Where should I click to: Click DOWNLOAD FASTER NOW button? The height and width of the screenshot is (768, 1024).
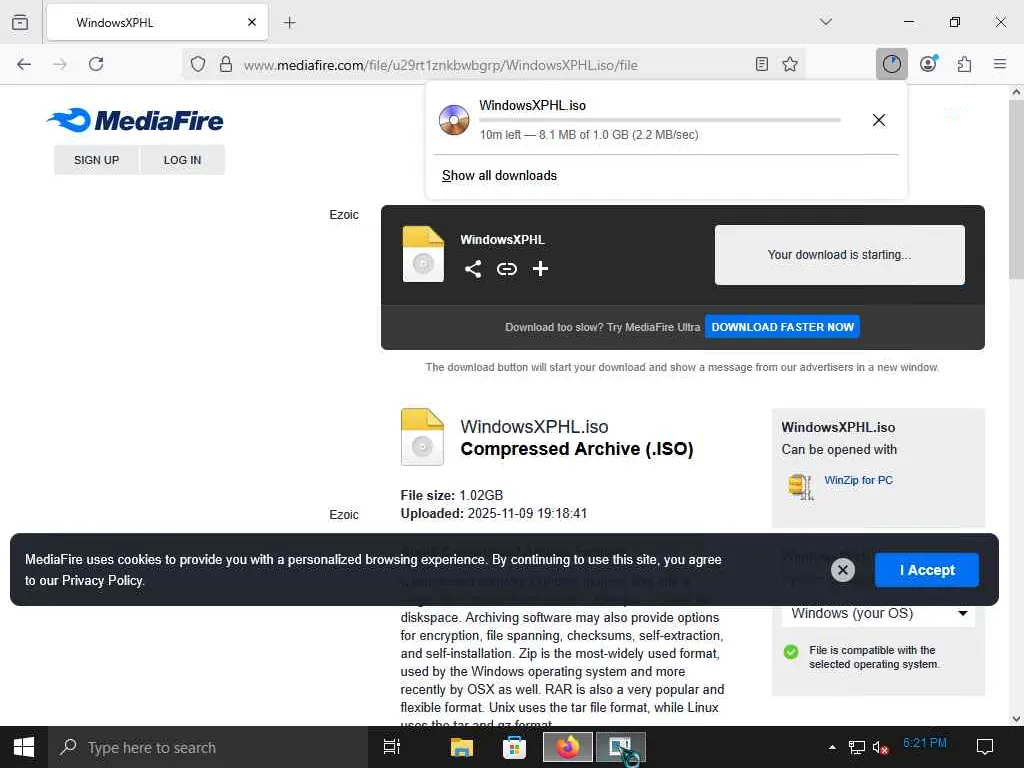coord(782,327)
